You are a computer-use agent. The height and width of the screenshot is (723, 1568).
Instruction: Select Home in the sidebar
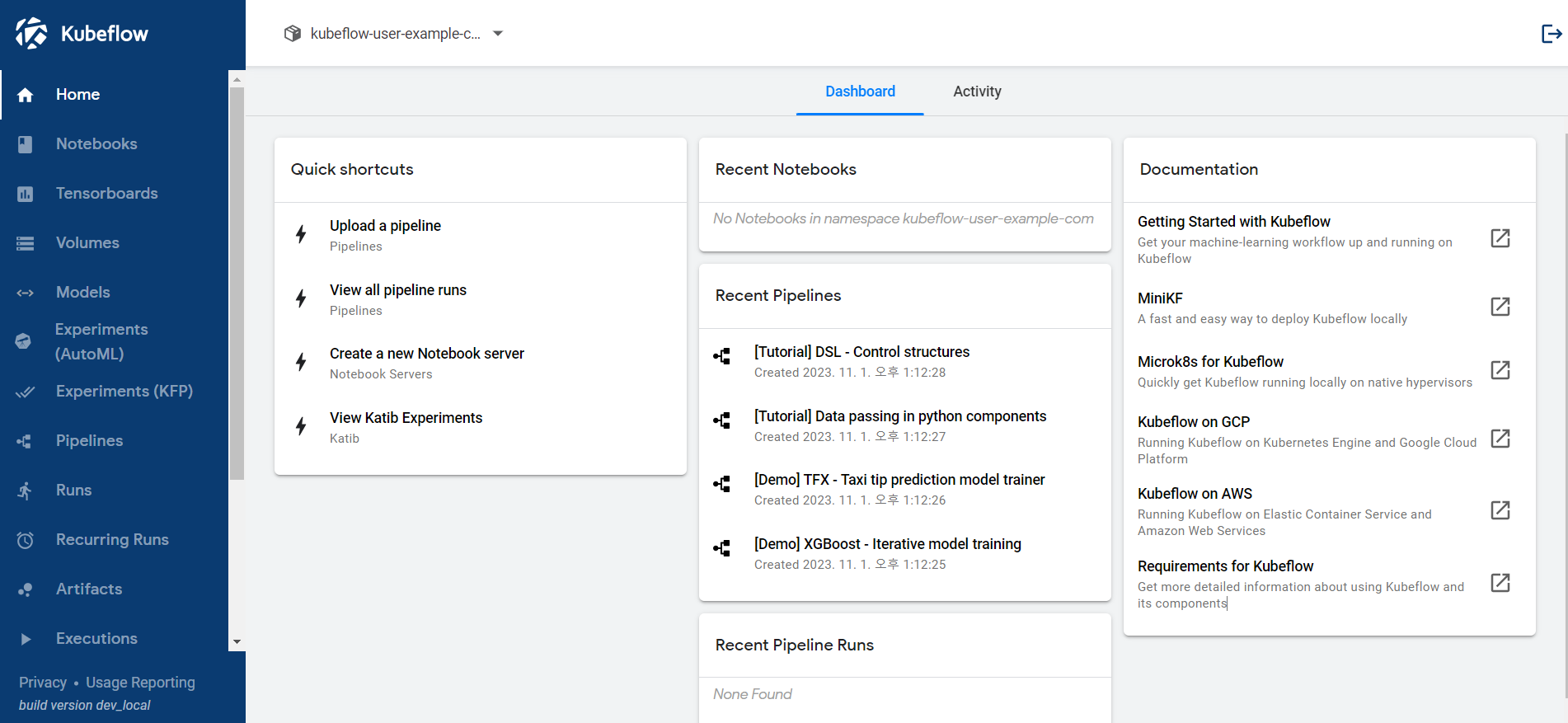(115, 95)
